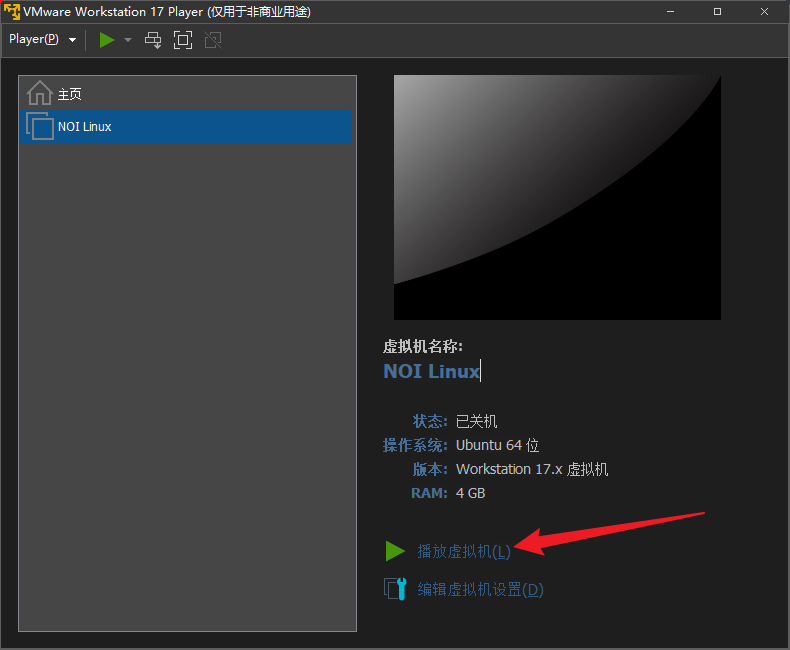Image resolution: width=790 pixels, height=650 pixels.
Task: Click the NOI Linux name heading
Action: (431, 371)
